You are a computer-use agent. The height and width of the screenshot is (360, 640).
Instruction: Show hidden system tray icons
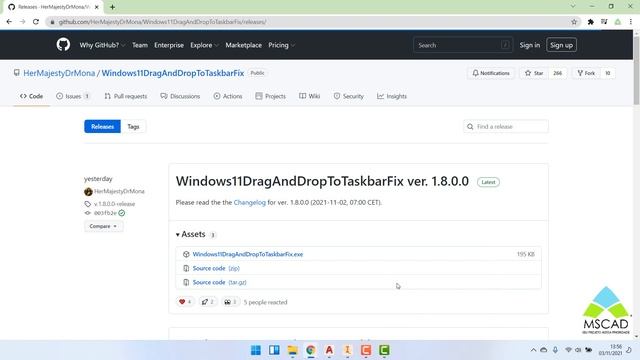point(533,350)
